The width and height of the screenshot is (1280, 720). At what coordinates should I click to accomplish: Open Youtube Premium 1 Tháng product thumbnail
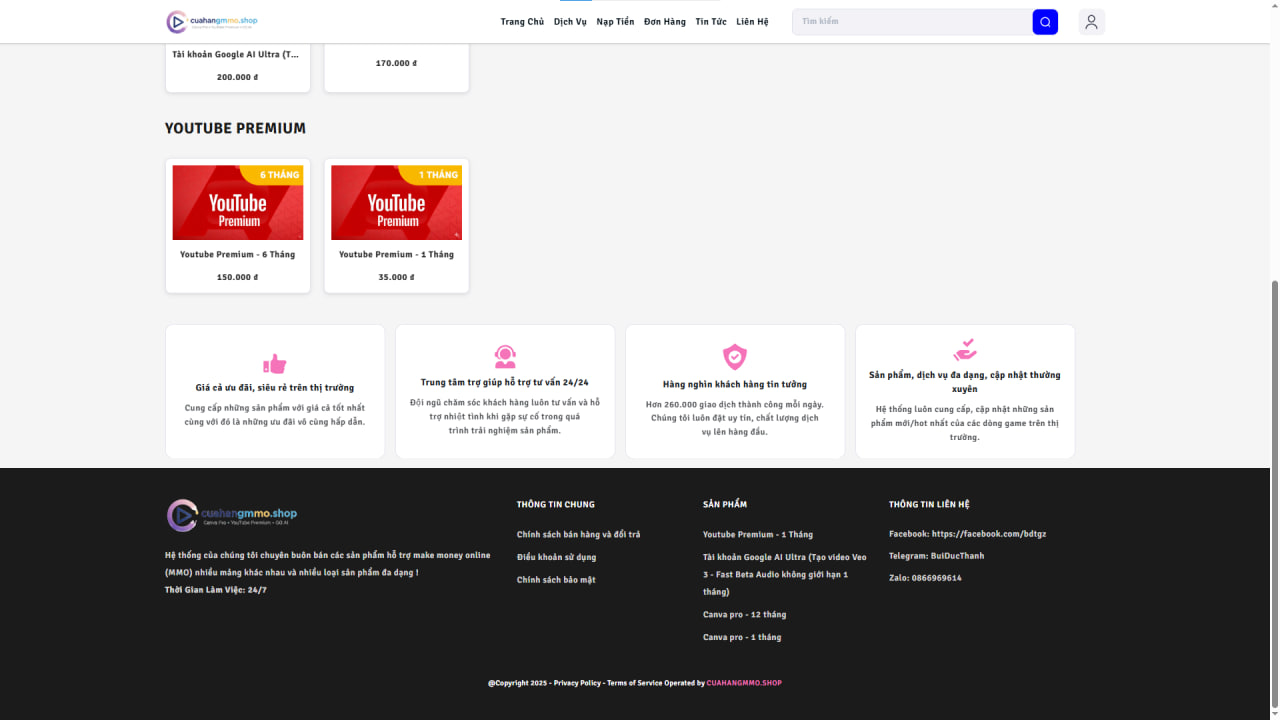396,203
